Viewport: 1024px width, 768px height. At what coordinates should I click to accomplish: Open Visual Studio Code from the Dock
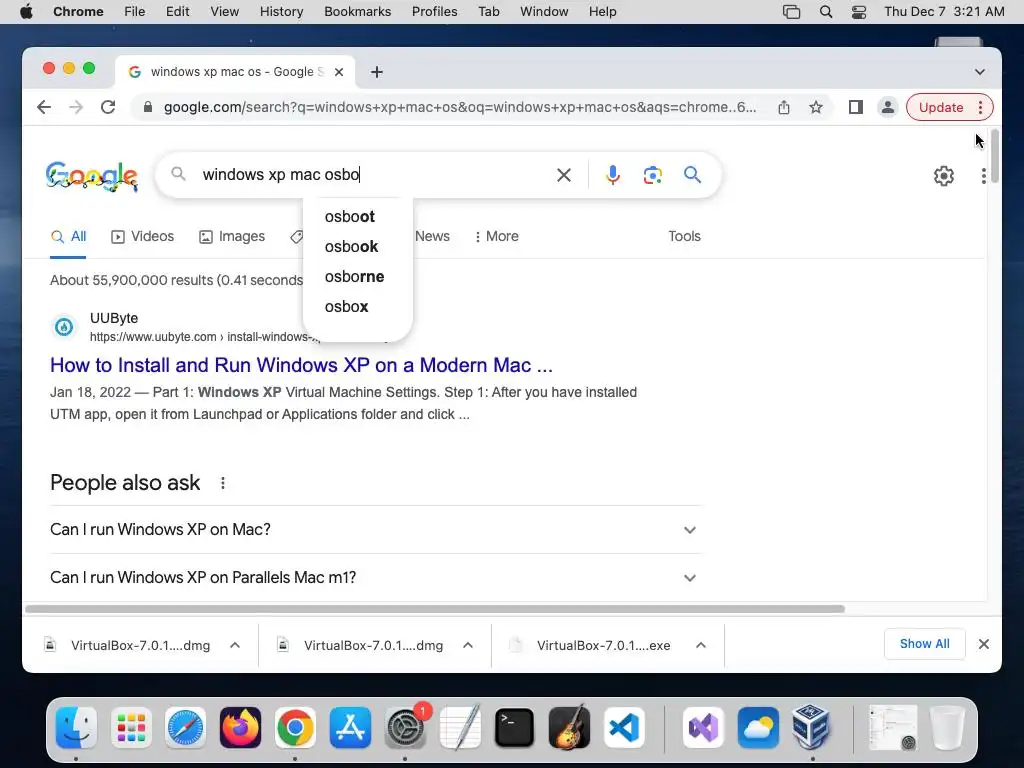tap(624, 728)
